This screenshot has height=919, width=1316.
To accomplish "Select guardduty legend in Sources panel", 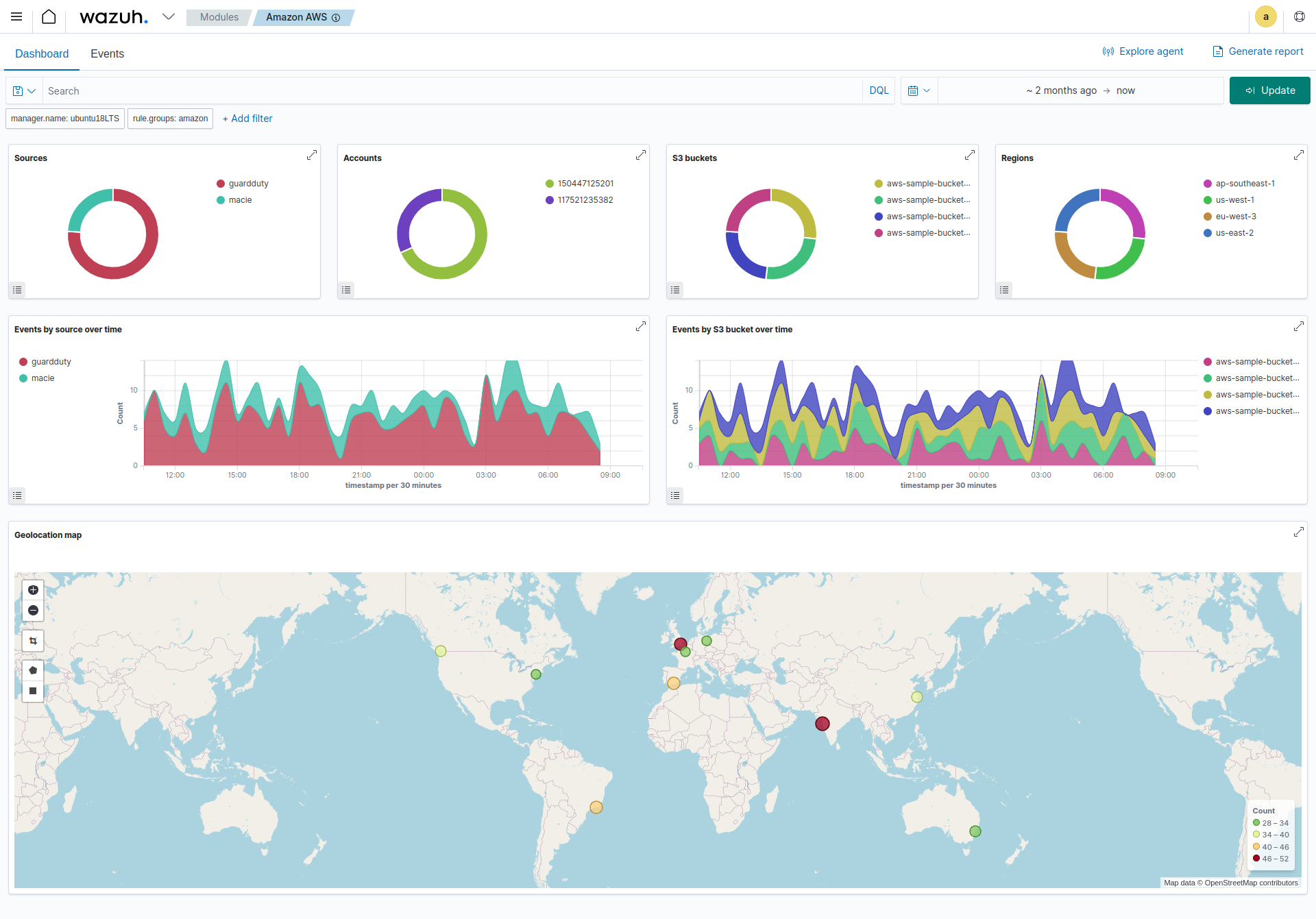I will (x=243, y=184).
